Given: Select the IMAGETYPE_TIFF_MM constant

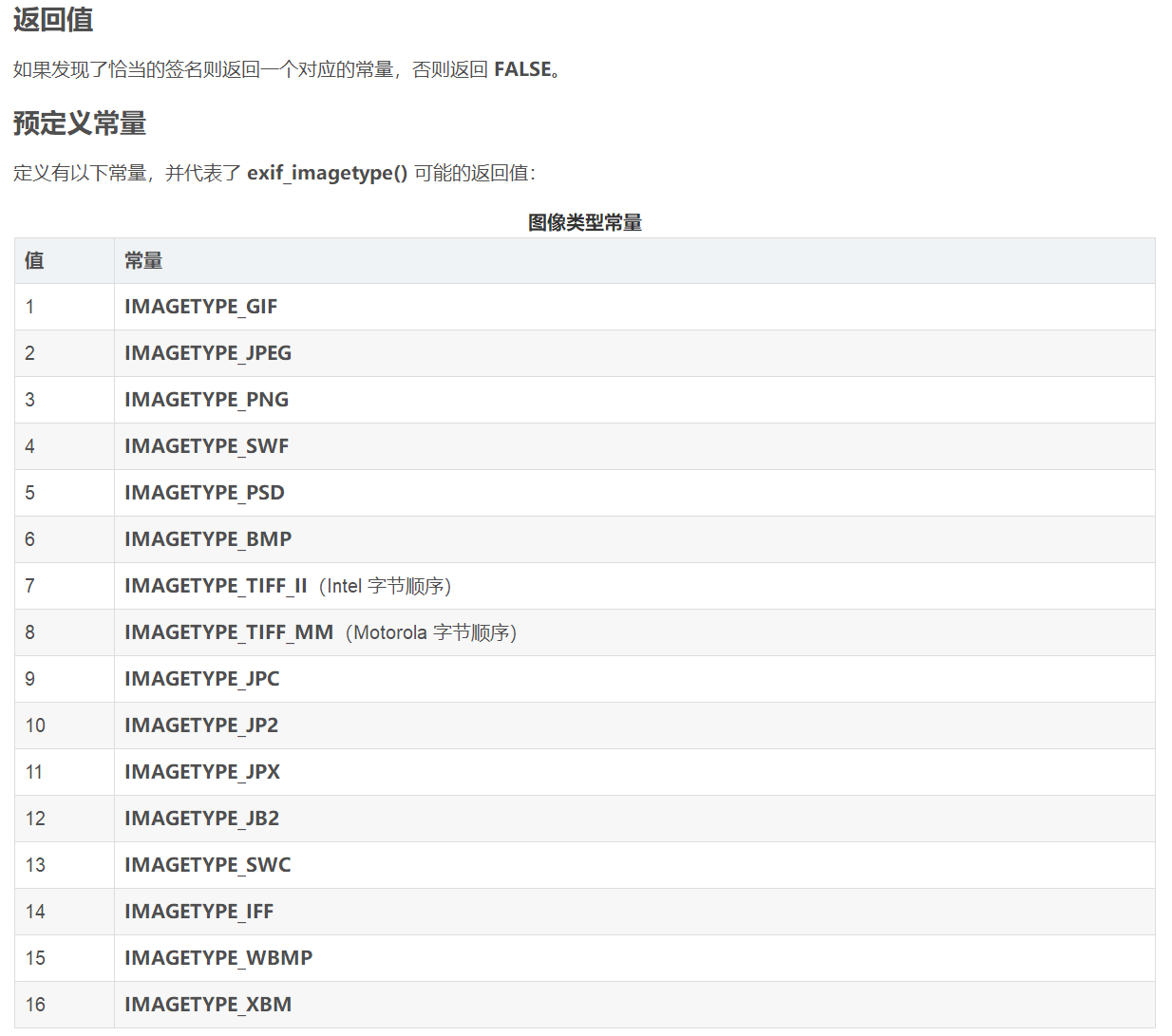Looking at the screenshot, I should 229,632.
